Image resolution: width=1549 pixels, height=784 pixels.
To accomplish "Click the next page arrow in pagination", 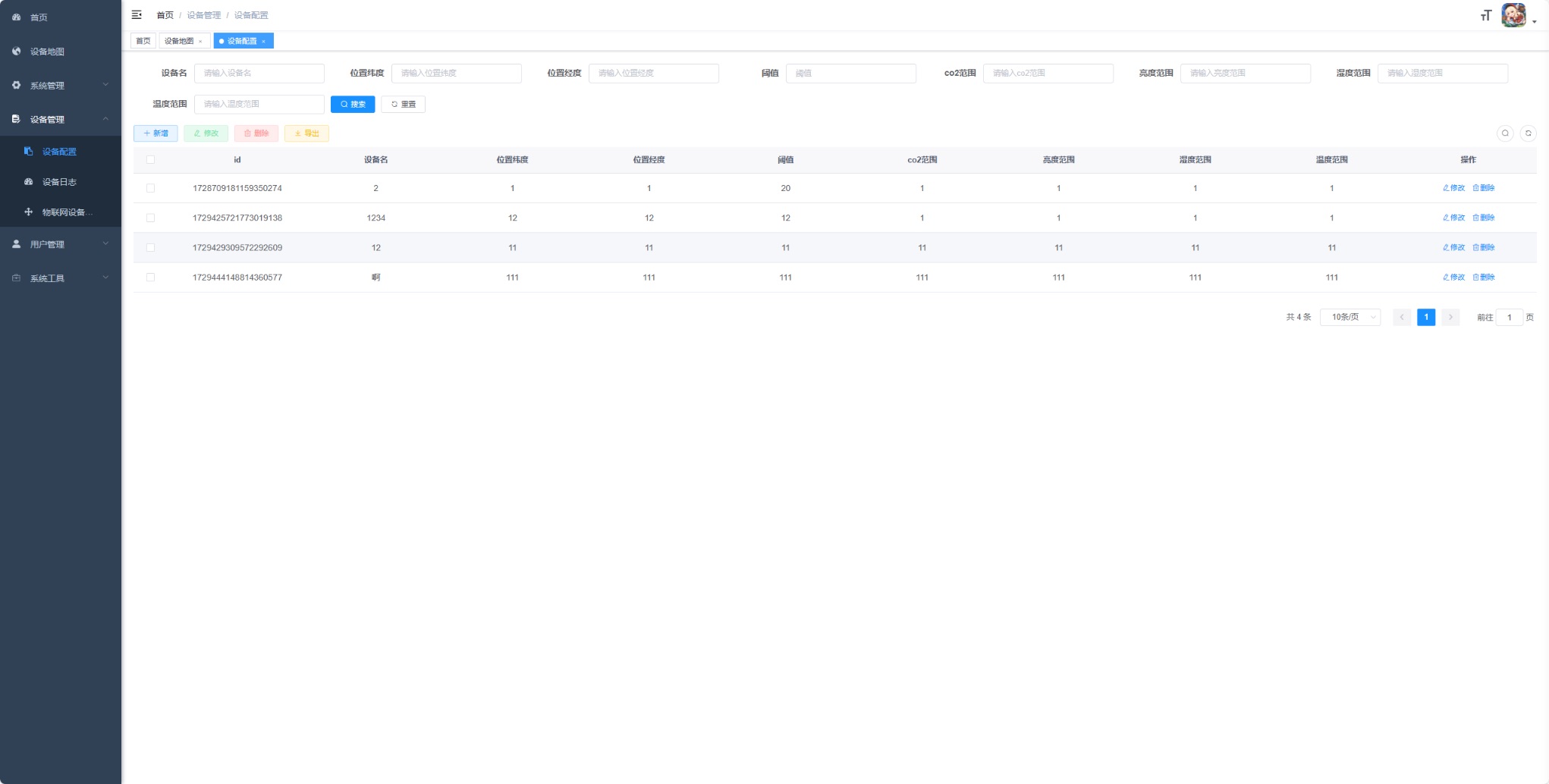I will click(1450, 317).
